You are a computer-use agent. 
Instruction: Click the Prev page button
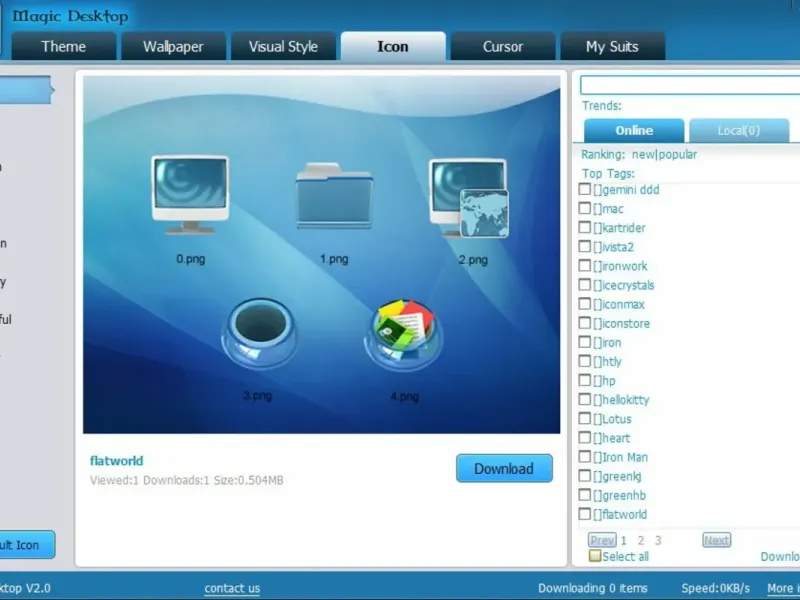click(602, 540)
